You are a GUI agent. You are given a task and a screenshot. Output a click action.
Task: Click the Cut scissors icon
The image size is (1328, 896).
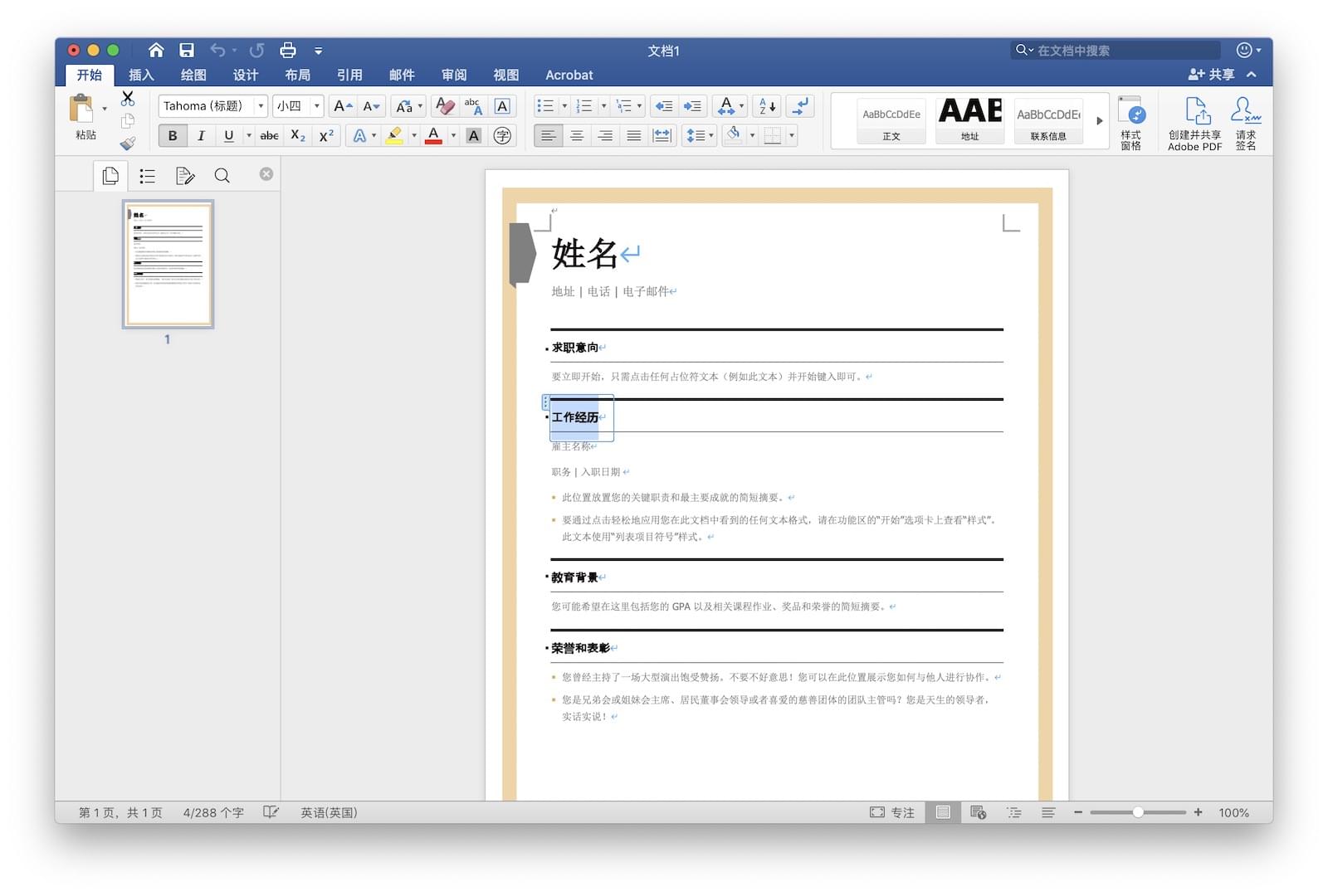click(x=128, y=99)
